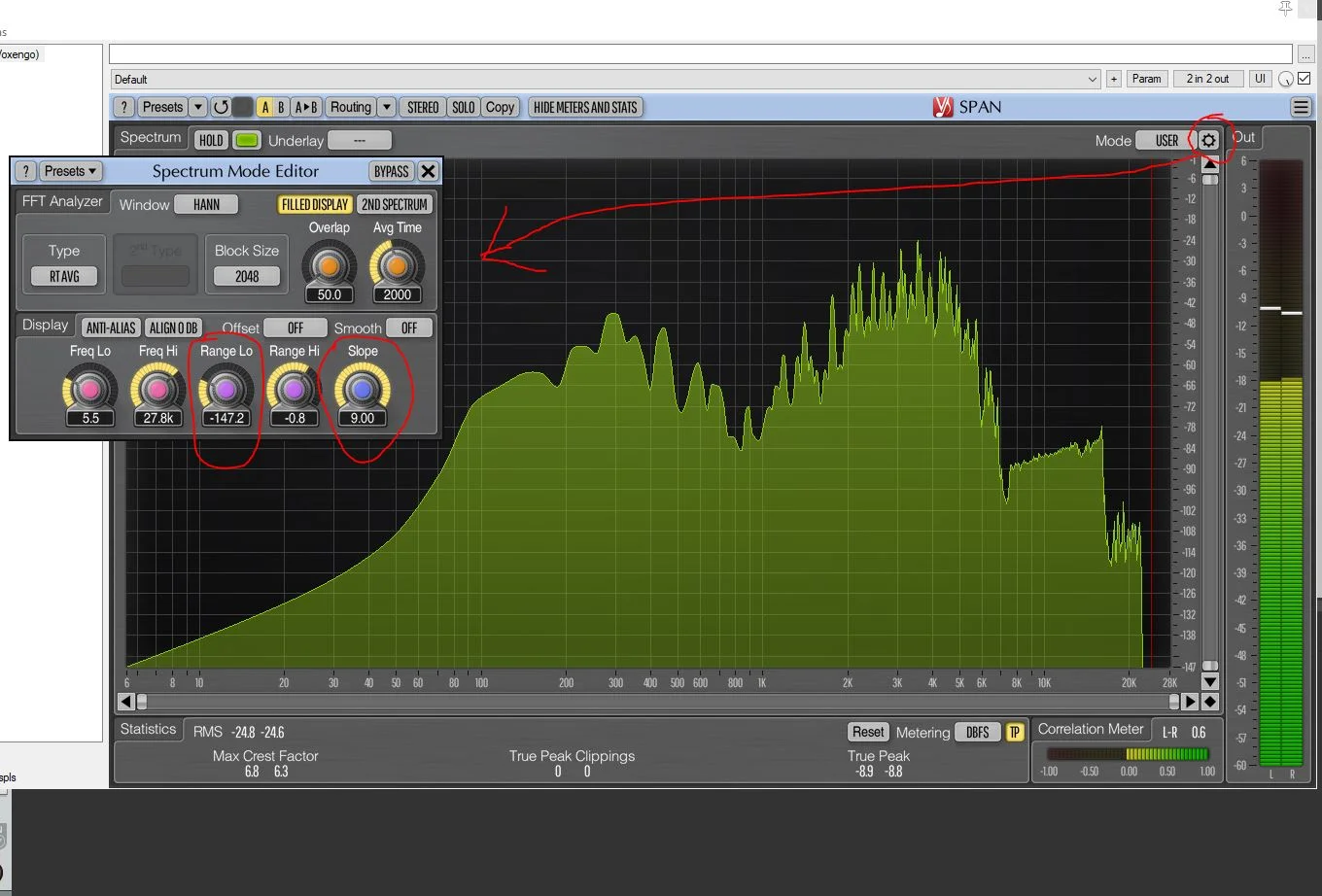Click the diamond icon at horizontal scrollbar end
The image size is (1322, 896).
click(x=1209, y=701)
